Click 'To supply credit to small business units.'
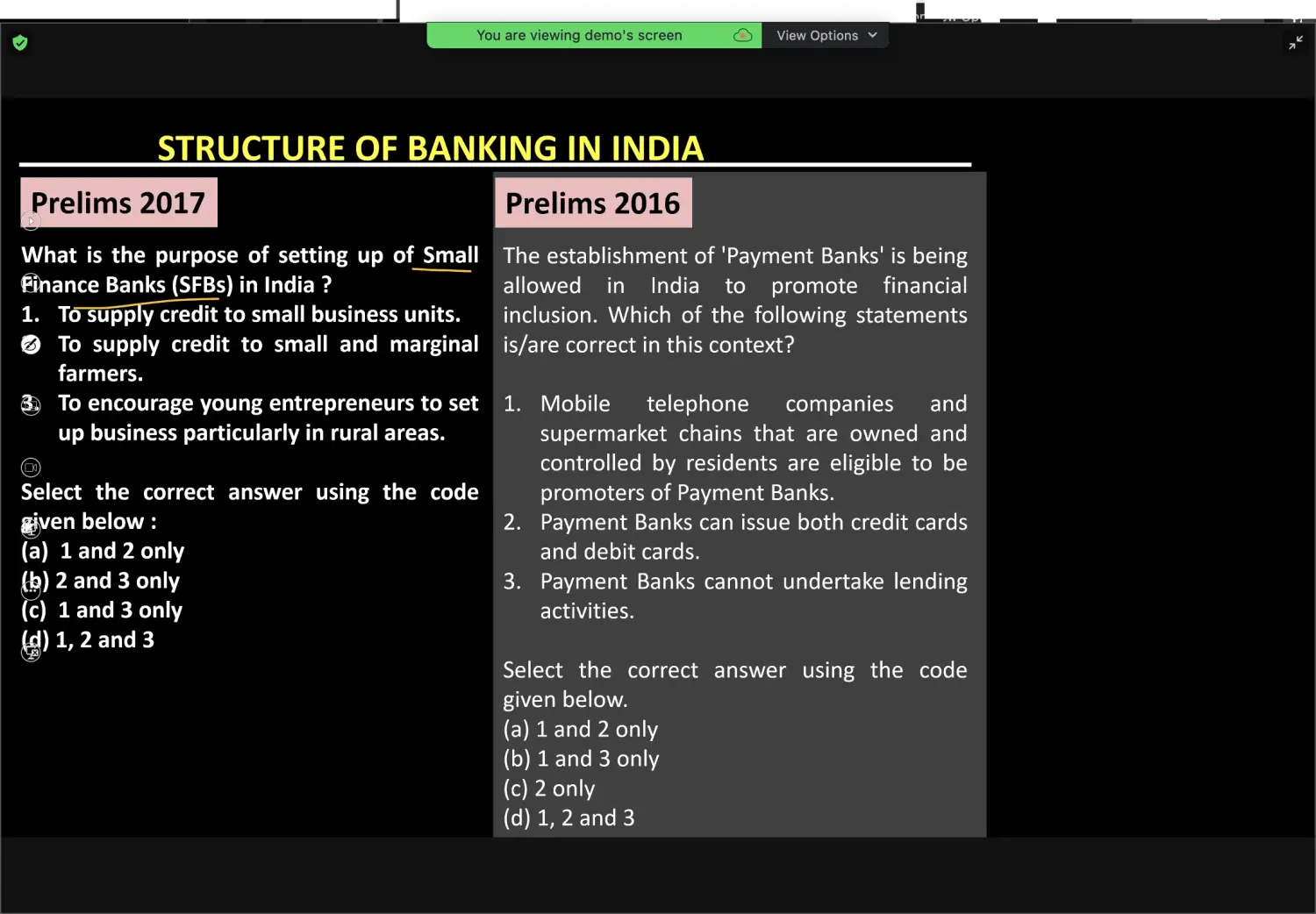This screenshot has width=1316, height=914. pyautogui.click(x=259, y=314)
